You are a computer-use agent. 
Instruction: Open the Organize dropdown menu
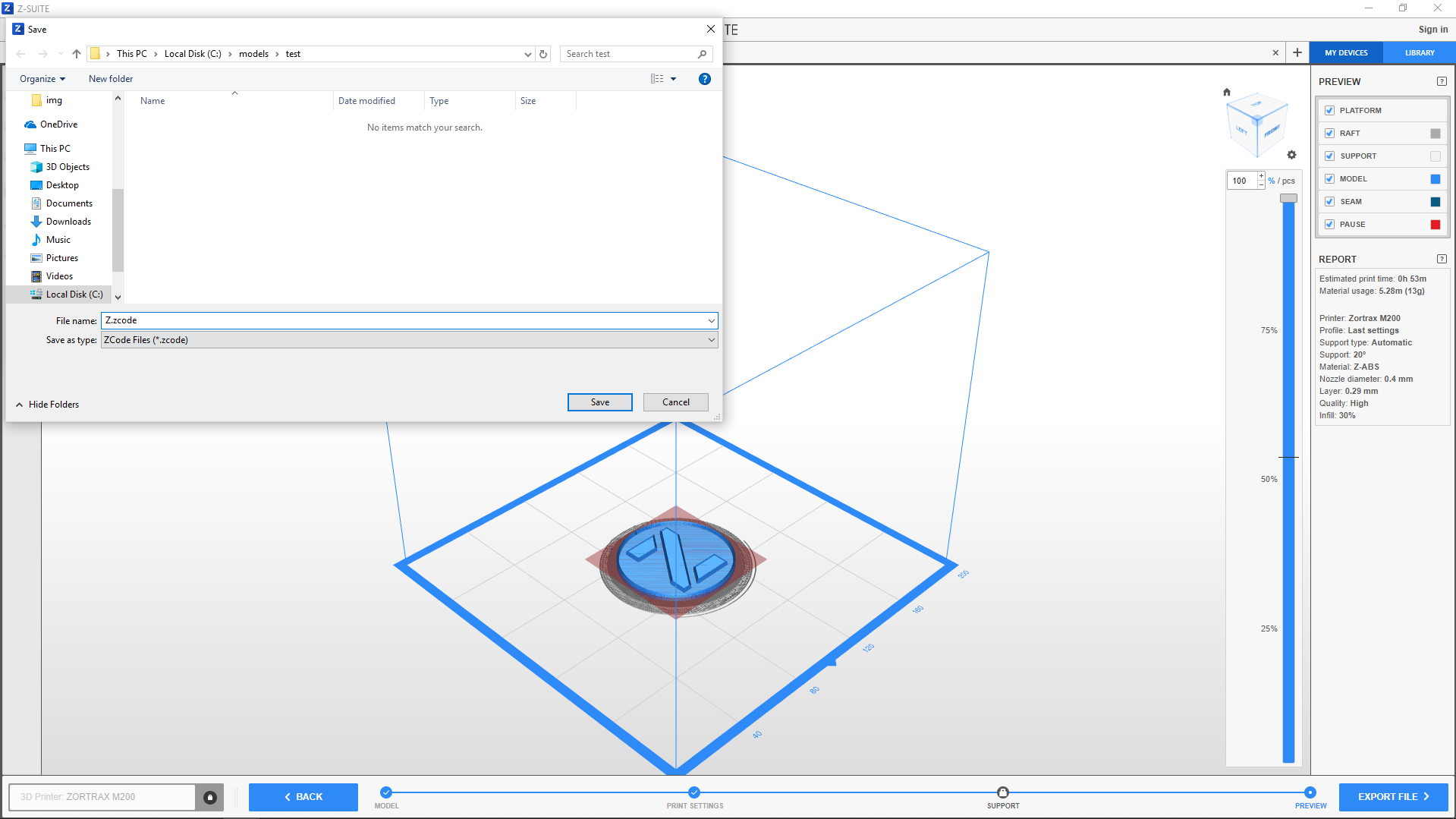pos(42,79)
